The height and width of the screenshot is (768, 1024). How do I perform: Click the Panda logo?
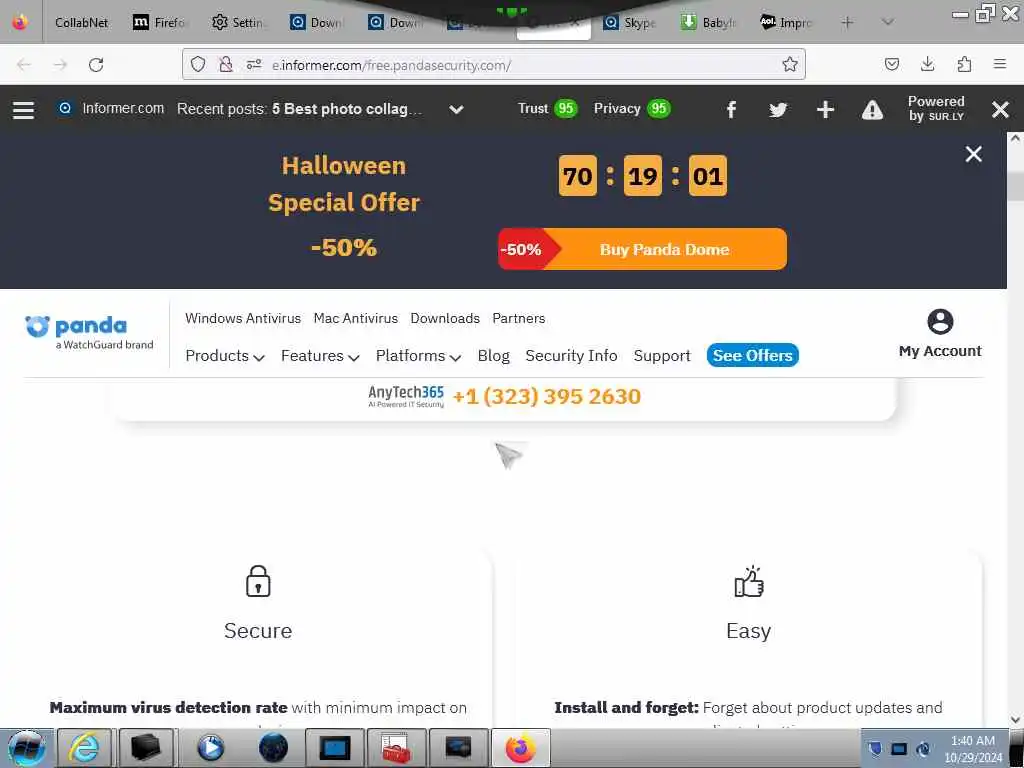[89, 332]
